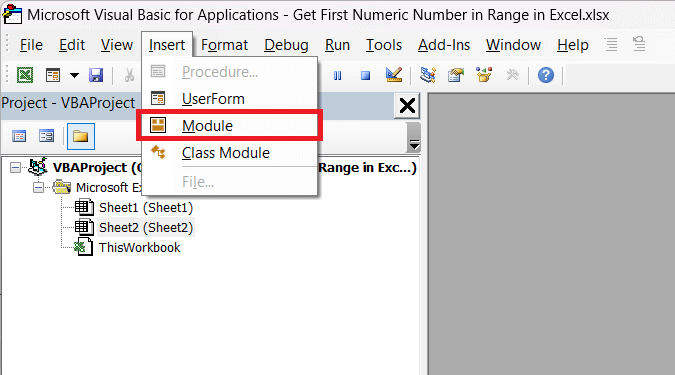Viewport: 675px width, 375px height.
Task: Choose UserForm from Insert menu
Action: pos(230,99)
